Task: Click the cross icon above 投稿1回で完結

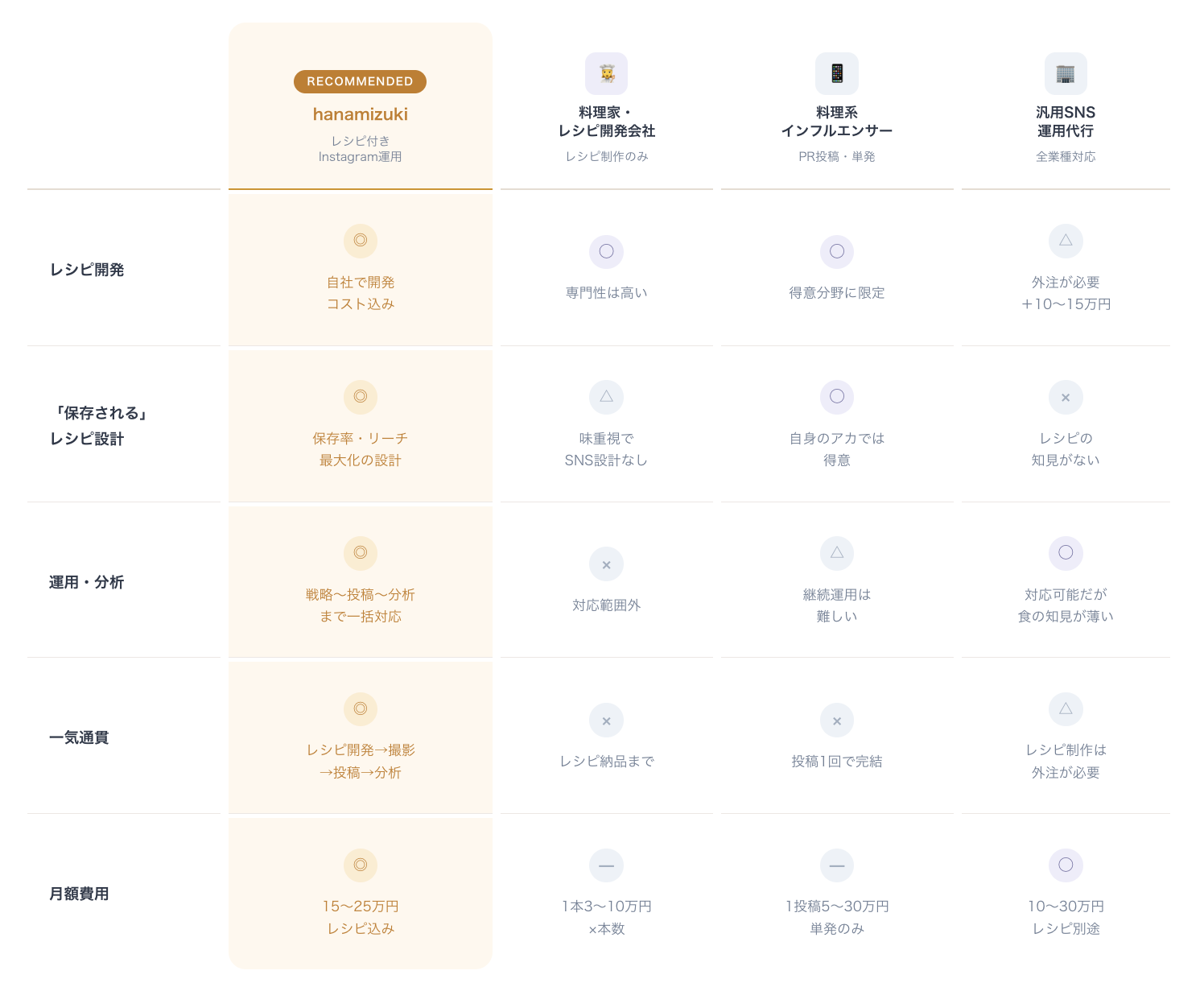Action: click(837, 721)
